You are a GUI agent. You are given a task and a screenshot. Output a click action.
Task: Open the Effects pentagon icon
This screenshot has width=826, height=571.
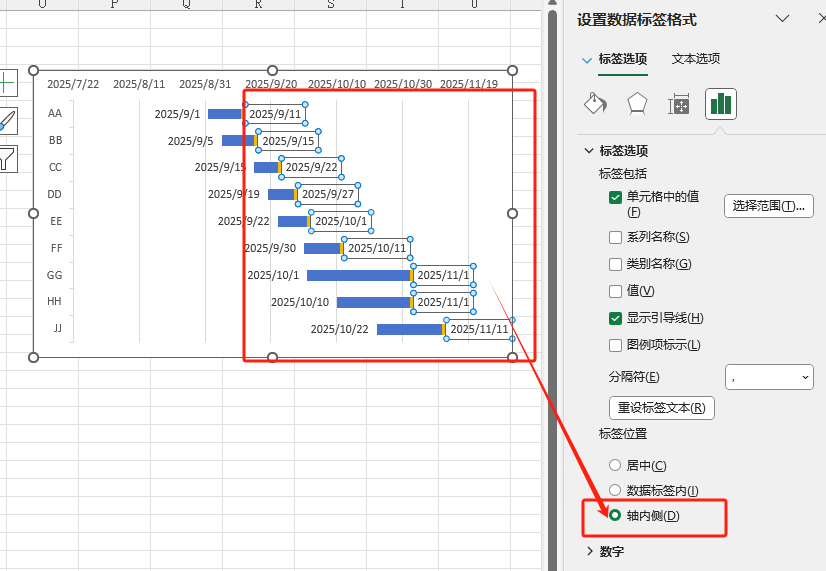[x=637, y=103]
